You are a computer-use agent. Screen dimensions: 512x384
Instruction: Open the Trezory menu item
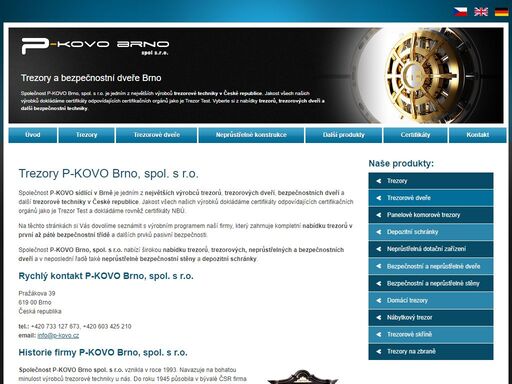[86, 135]
